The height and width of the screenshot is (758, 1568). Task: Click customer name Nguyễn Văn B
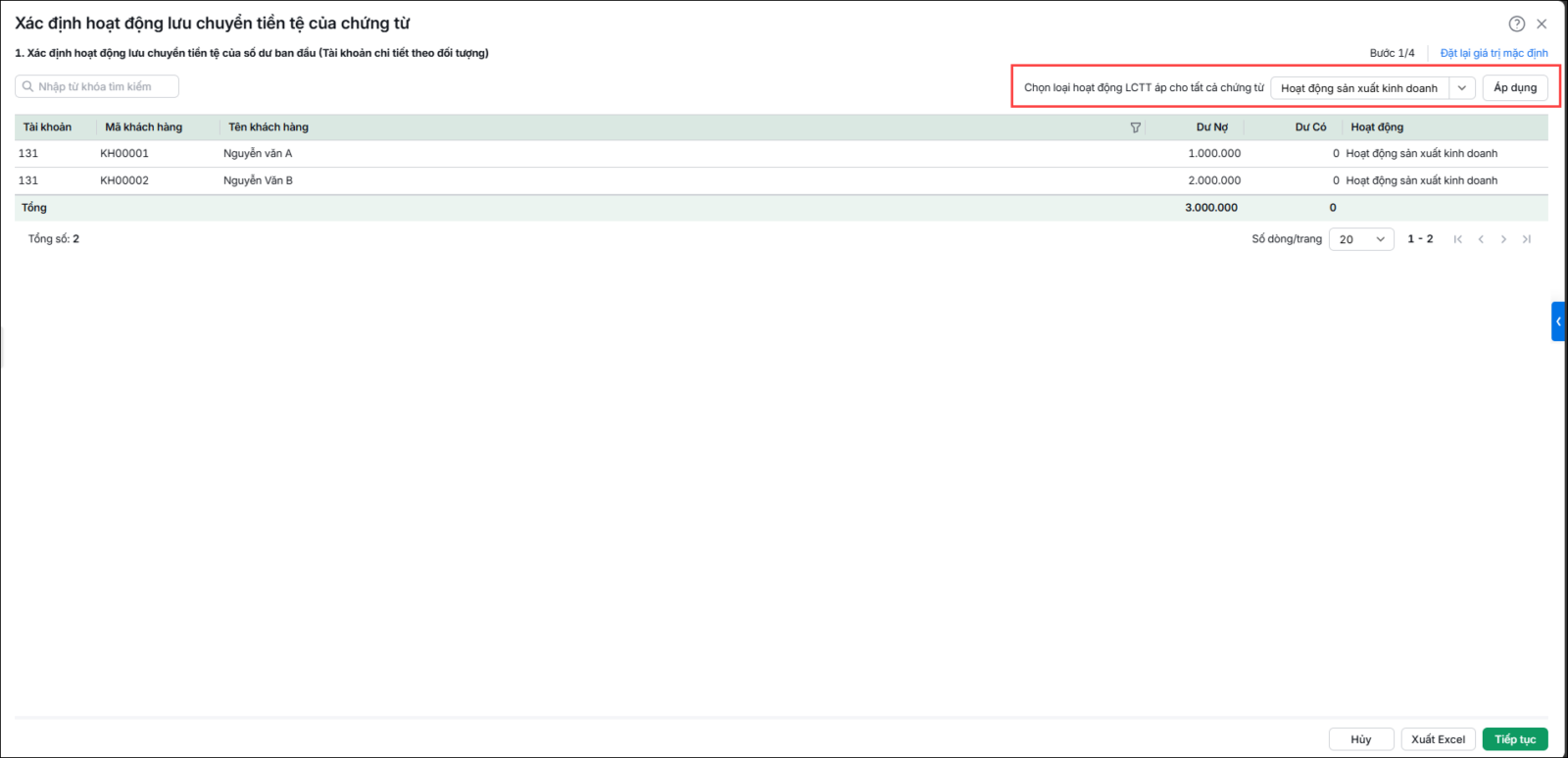coord(258,180)
